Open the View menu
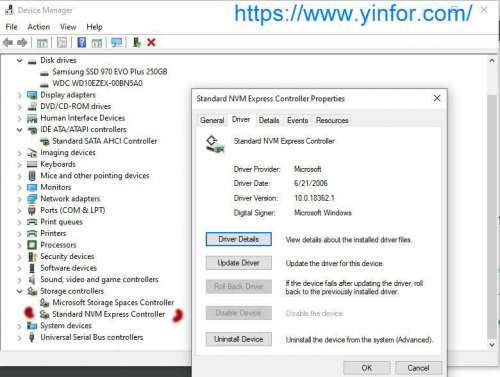The image size is (500, 377). (68, 27)
